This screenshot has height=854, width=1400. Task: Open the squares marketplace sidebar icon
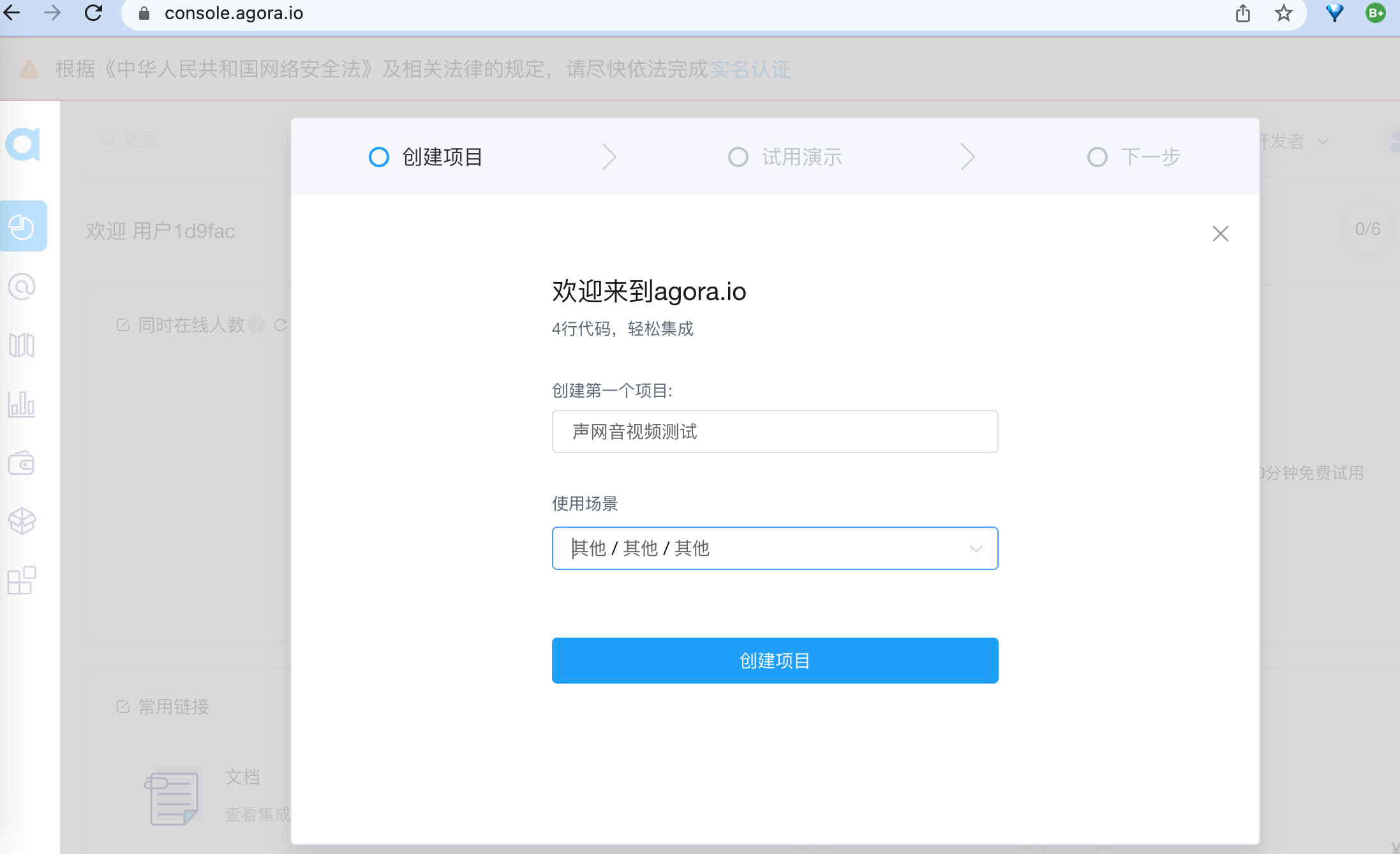click(22, 580)
